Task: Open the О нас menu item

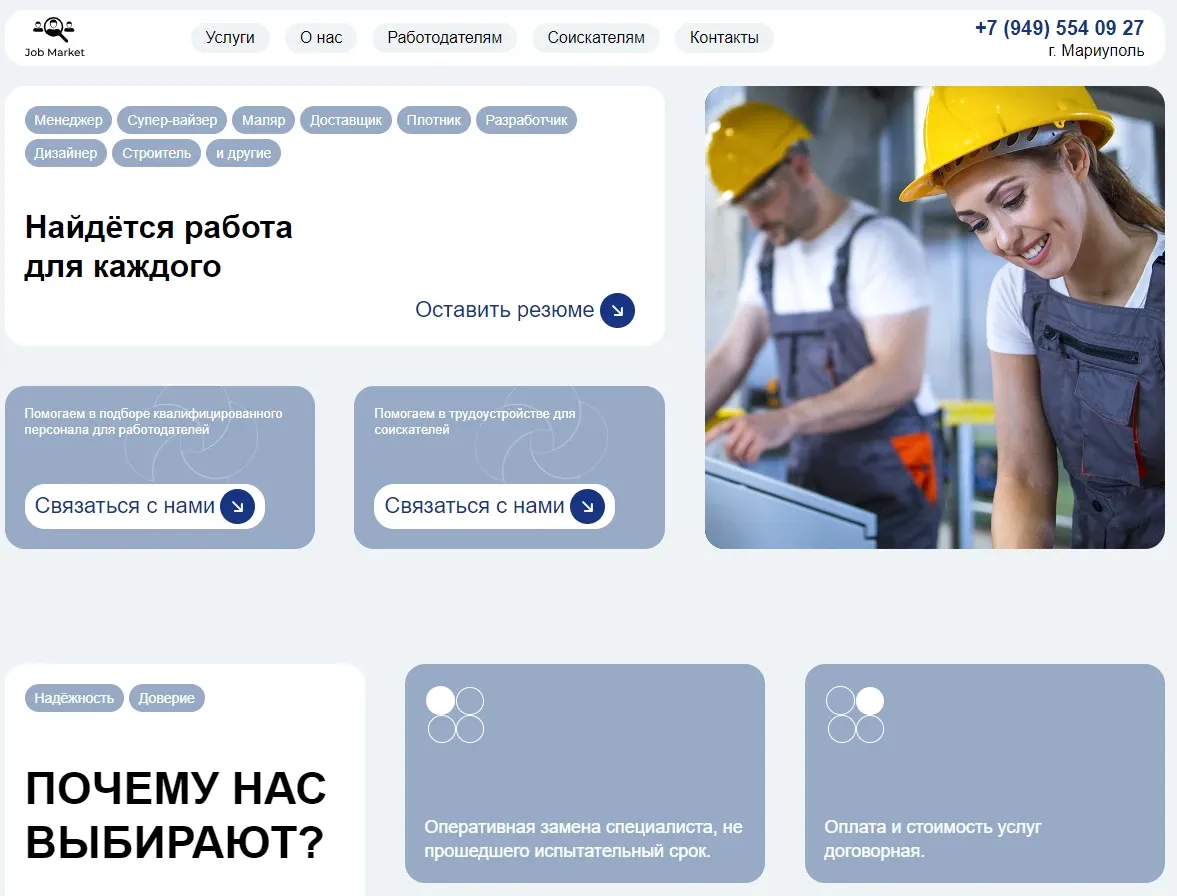Action: [x=321, y=38]
